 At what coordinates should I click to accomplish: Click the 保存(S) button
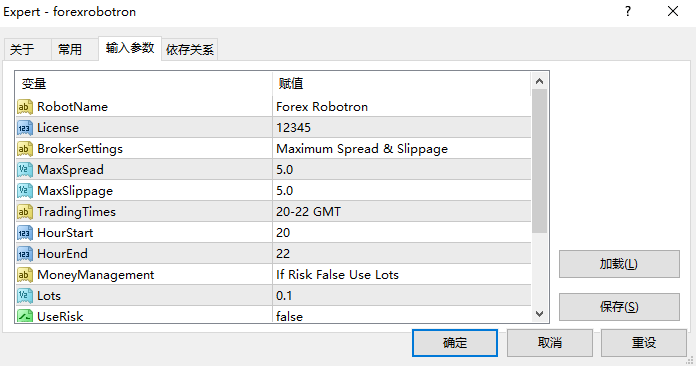click(x=619, y=307)
